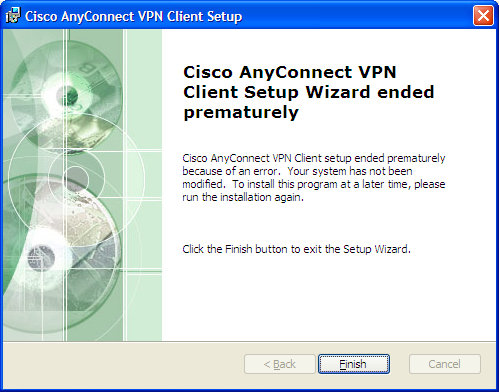This screenshot has width=499, height=392.
Task: Click the 'Click the Finish button to exit' instruction
Action: click(296, 249)
